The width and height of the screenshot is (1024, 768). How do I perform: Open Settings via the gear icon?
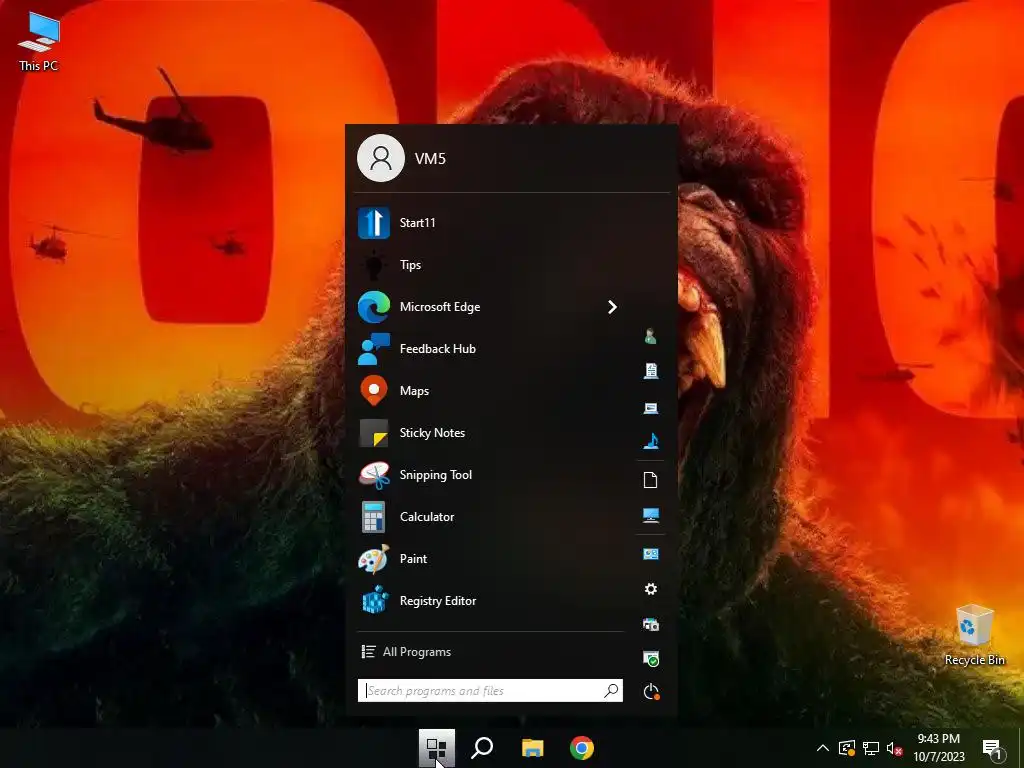click(650, 589)
